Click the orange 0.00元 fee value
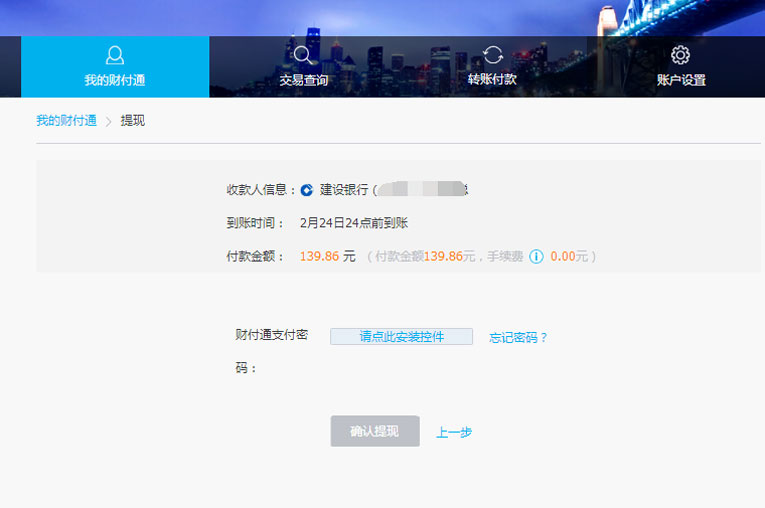This screenshot has height=508, width=765. coord(569,256)
